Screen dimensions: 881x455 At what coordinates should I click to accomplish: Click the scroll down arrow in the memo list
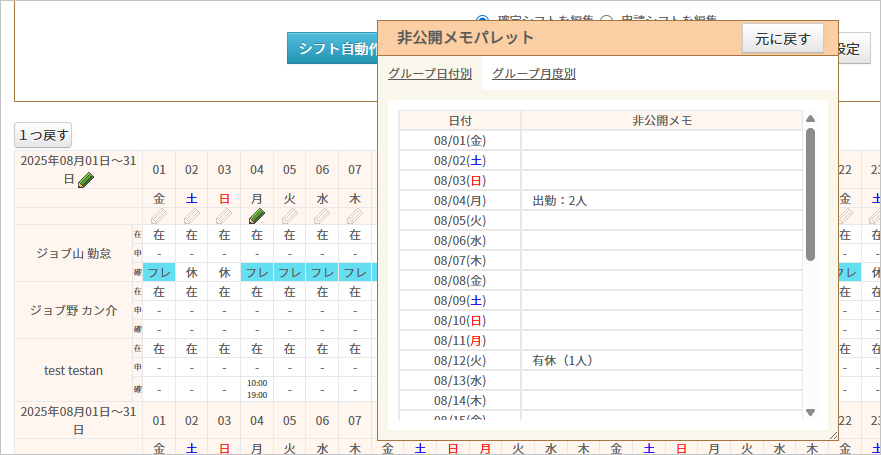(x=810, y=412)
